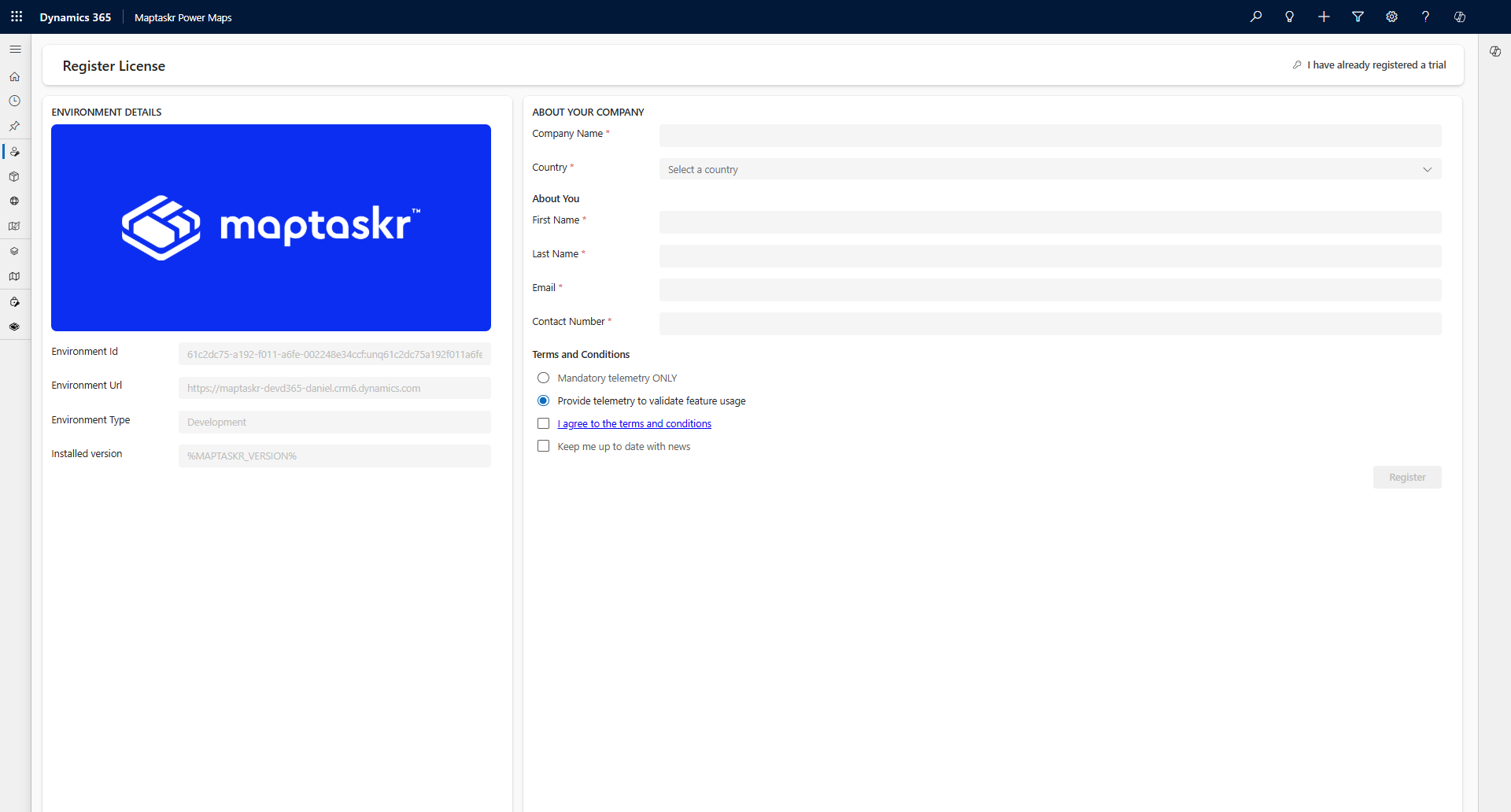The width and height of the screenshot is (1511, 812).
Task: Click the plus quick create icon
Action: [1324, 17]
